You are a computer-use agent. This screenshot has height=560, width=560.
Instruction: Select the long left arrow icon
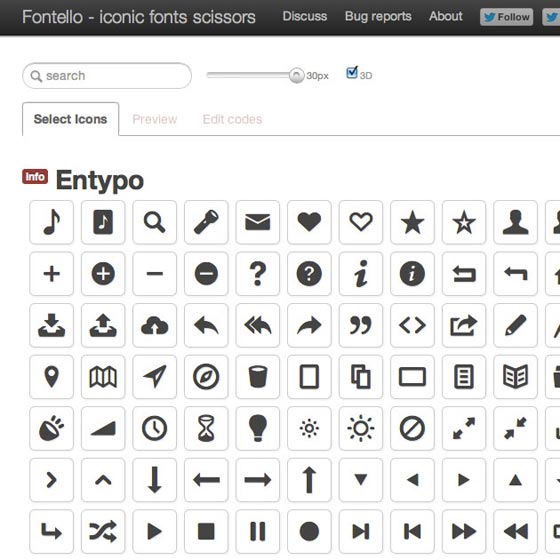[206, 480]
